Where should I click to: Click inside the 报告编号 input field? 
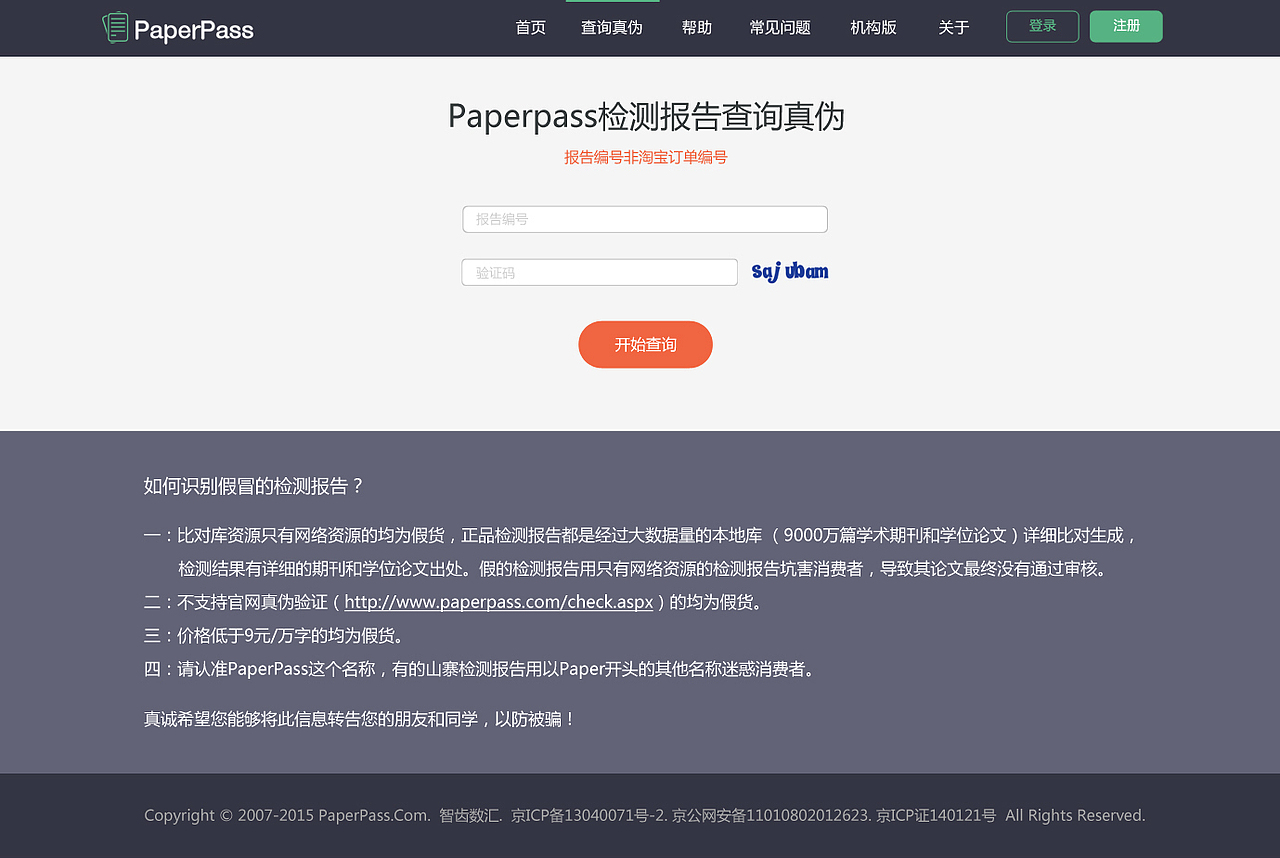click(645, 219)
